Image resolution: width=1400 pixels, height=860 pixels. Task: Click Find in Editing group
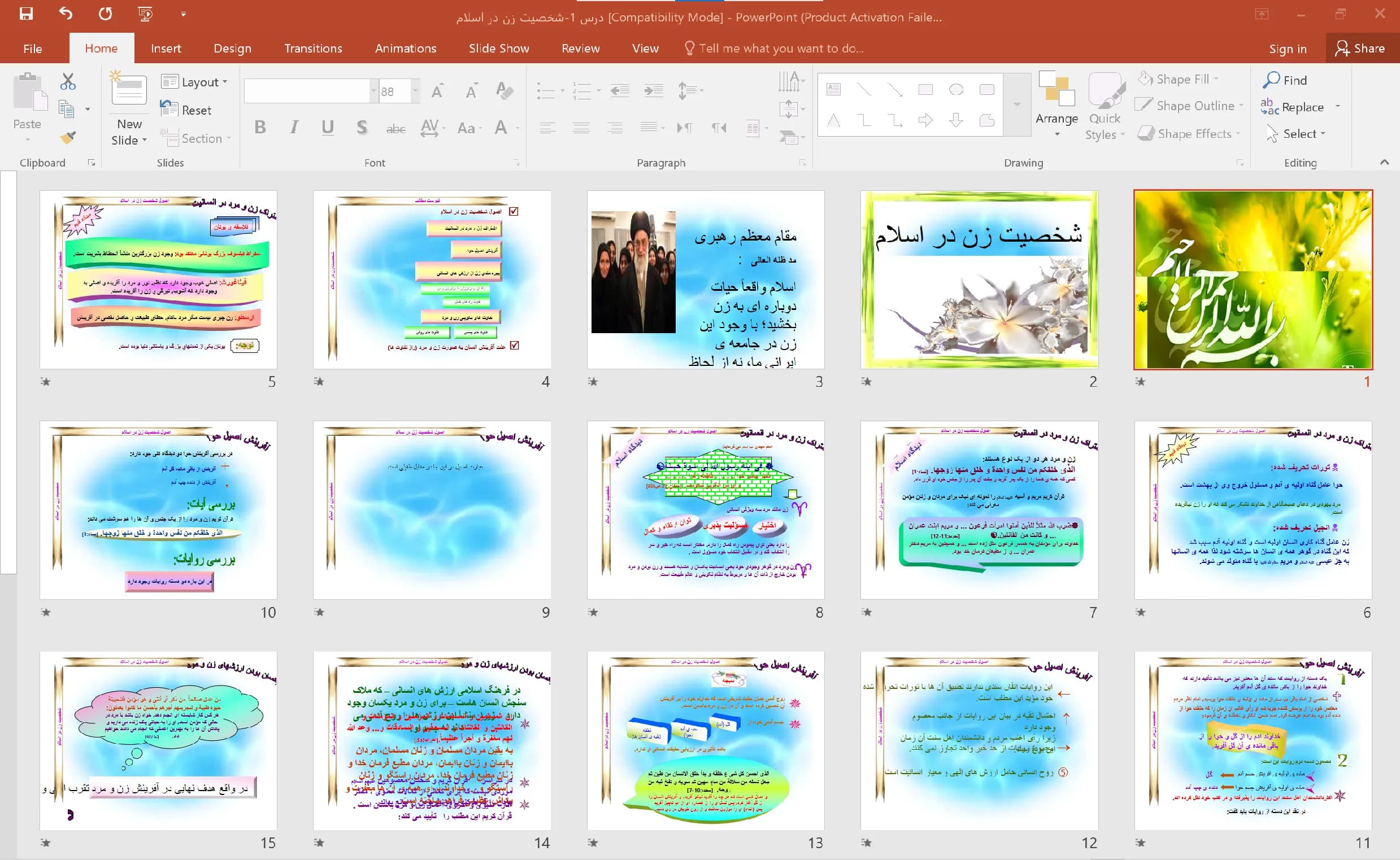click(1285, 80)
